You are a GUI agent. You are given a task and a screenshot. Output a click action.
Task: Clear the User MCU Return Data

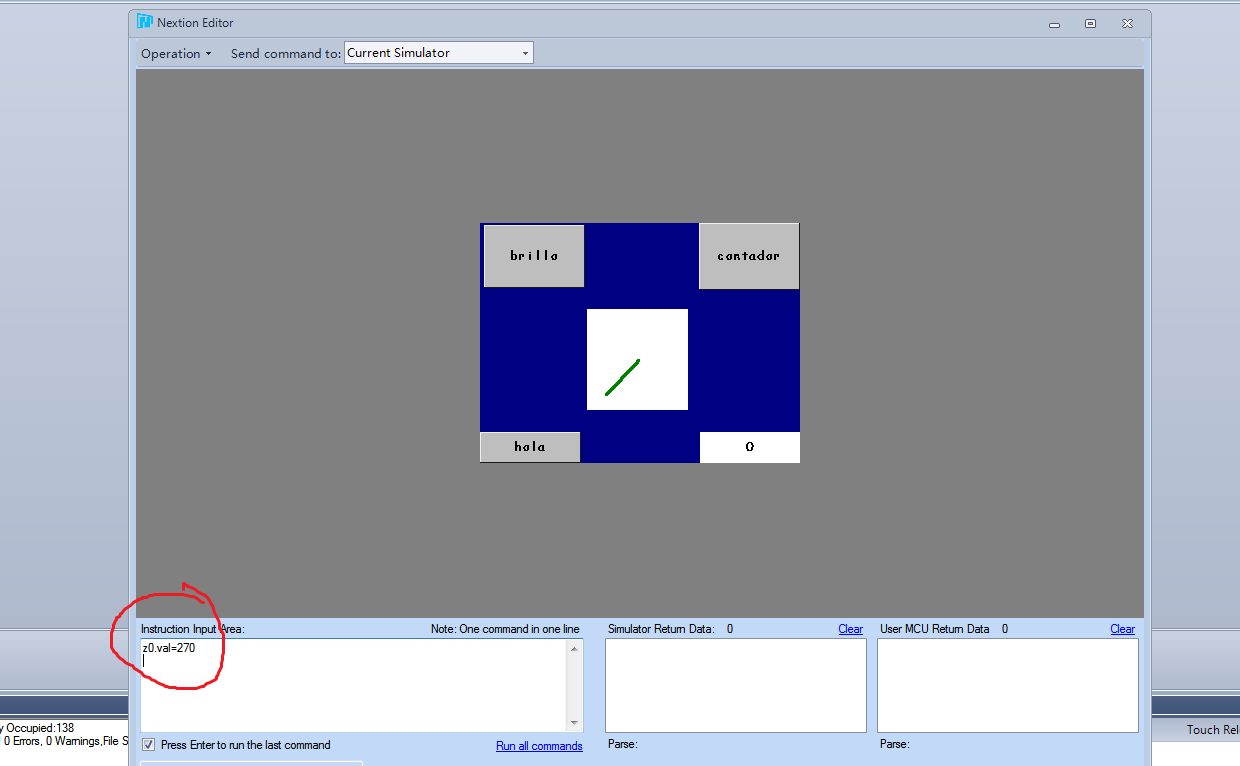point(1122,629)
